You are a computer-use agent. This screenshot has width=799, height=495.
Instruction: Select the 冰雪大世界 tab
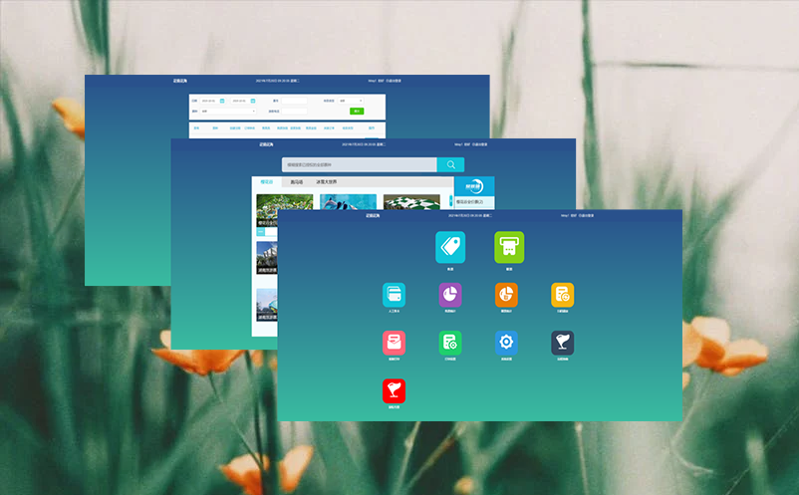(x=327, y=182)
